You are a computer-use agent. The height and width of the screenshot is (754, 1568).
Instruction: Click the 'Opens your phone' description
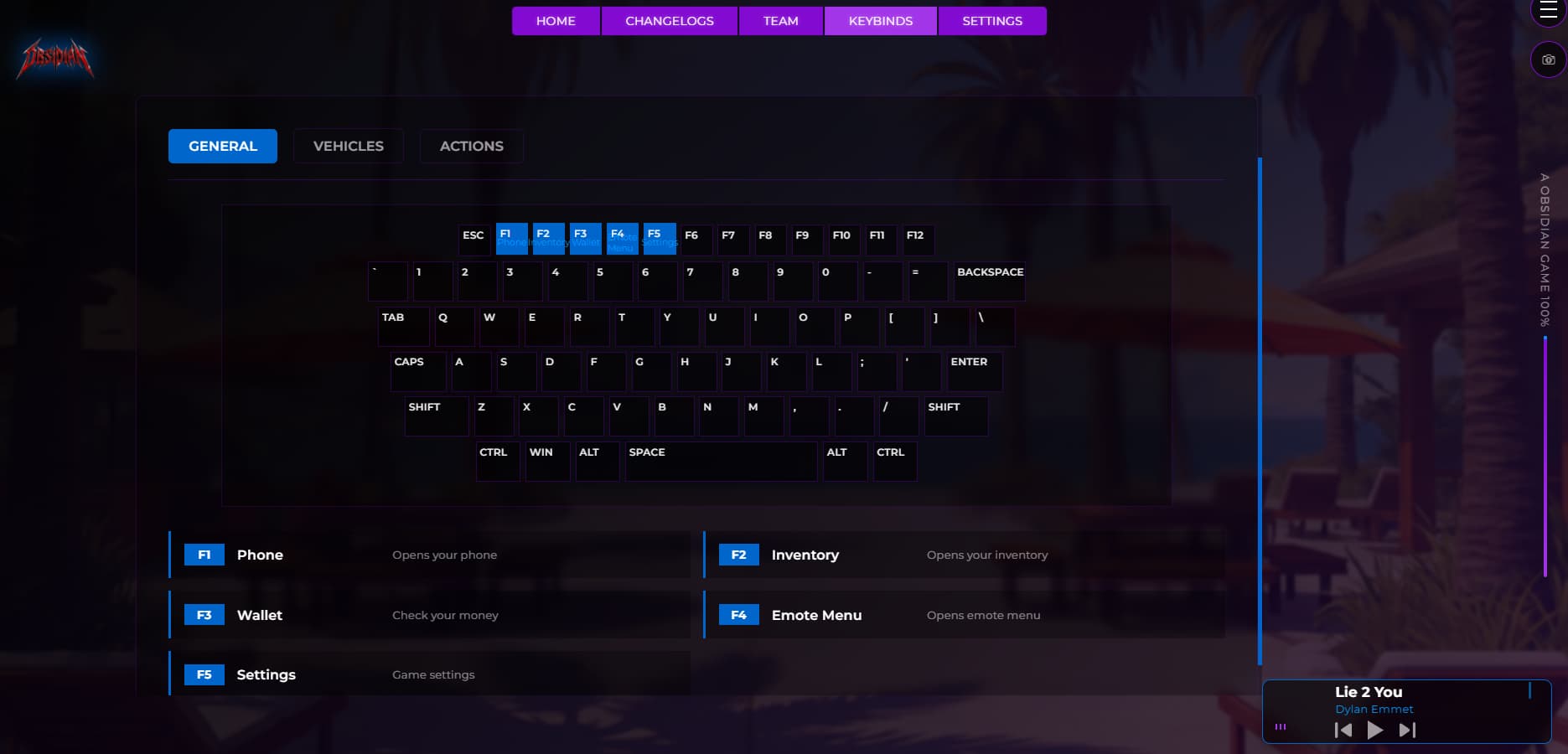[445, 555]
